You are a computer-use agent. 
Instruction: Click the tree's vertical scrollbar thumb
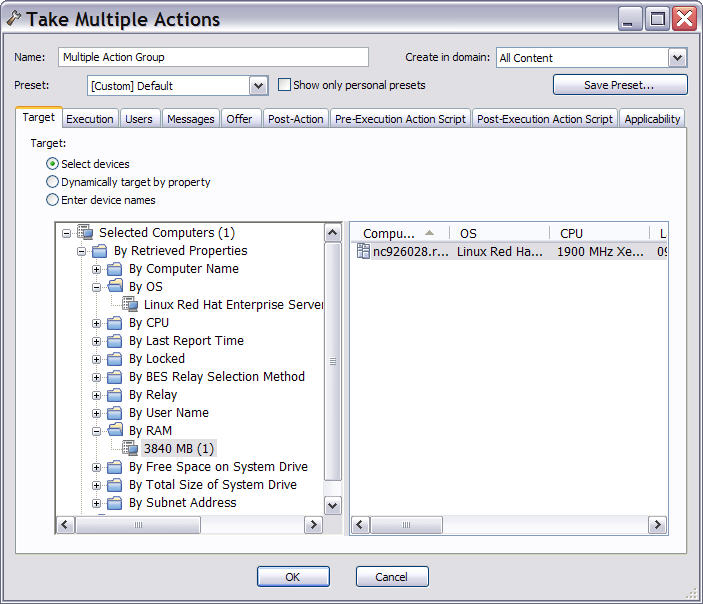click(x=332, y=361)
